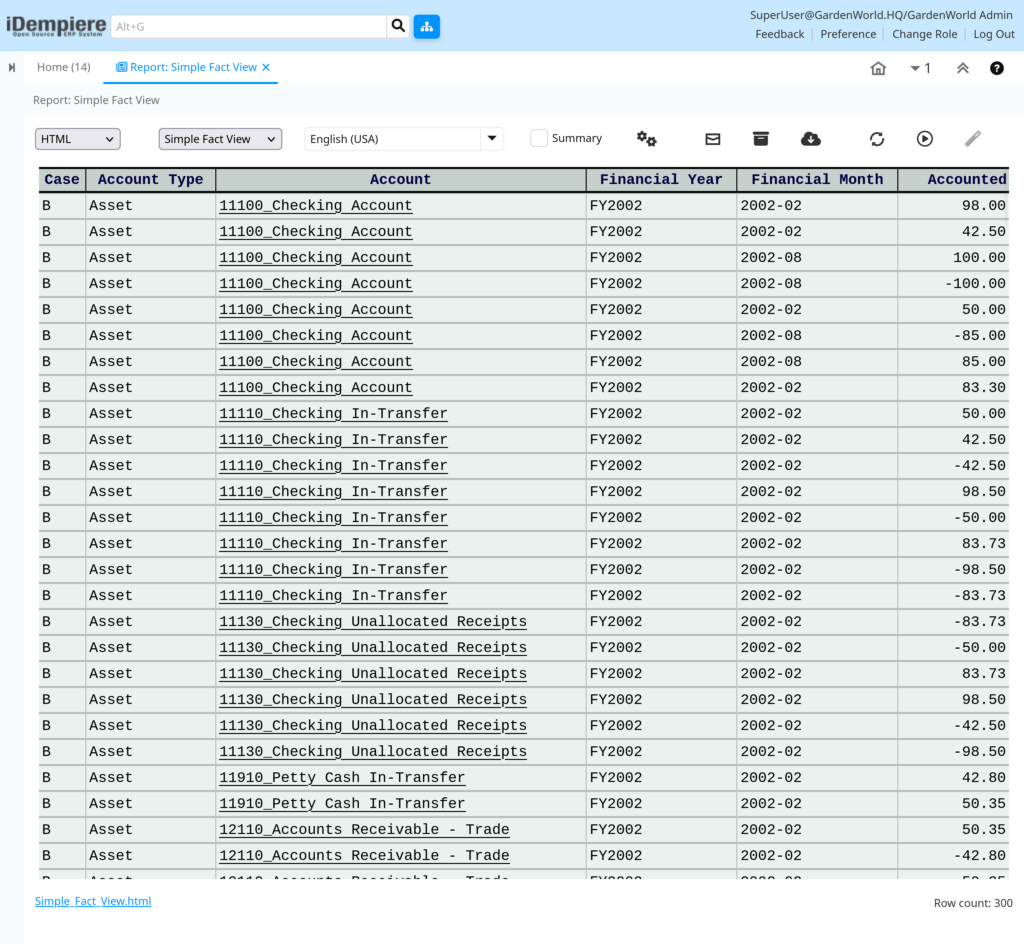Open 11100_Checking Account link with -100.00

pyautogui.click(x=315, y=284)
